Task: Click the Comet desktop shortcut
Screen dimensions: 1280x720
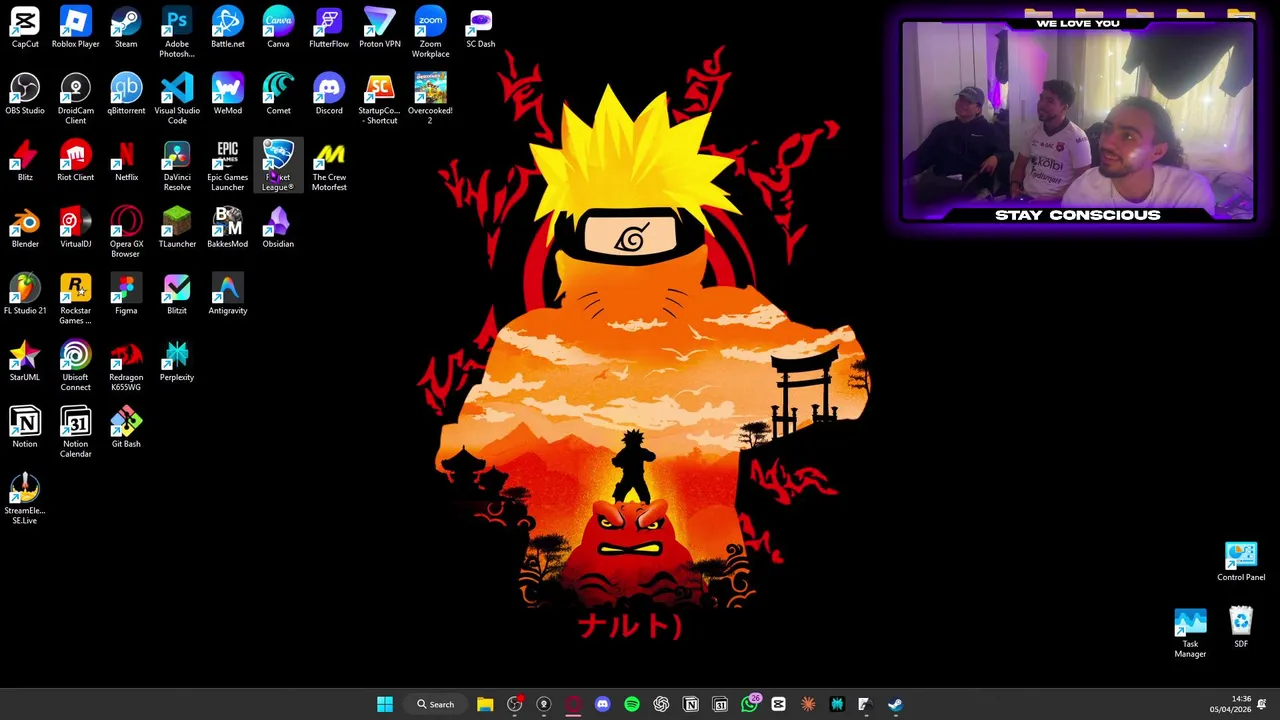Action: pyautogui.click(x=278, y=95)
